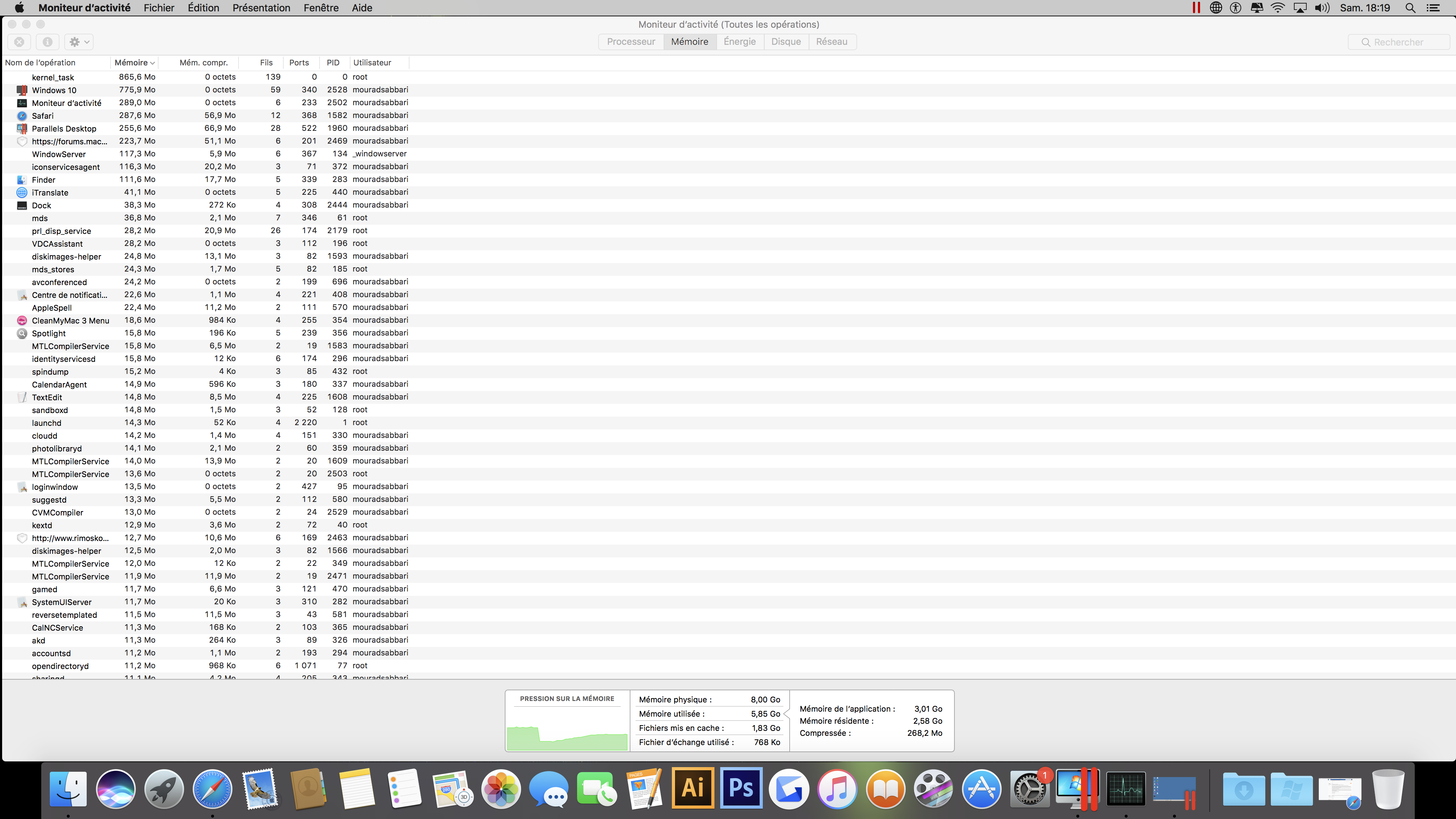Open the Downloads folder stack in Dock
Screen dimensions: 1456x819
pos(1243,788)
